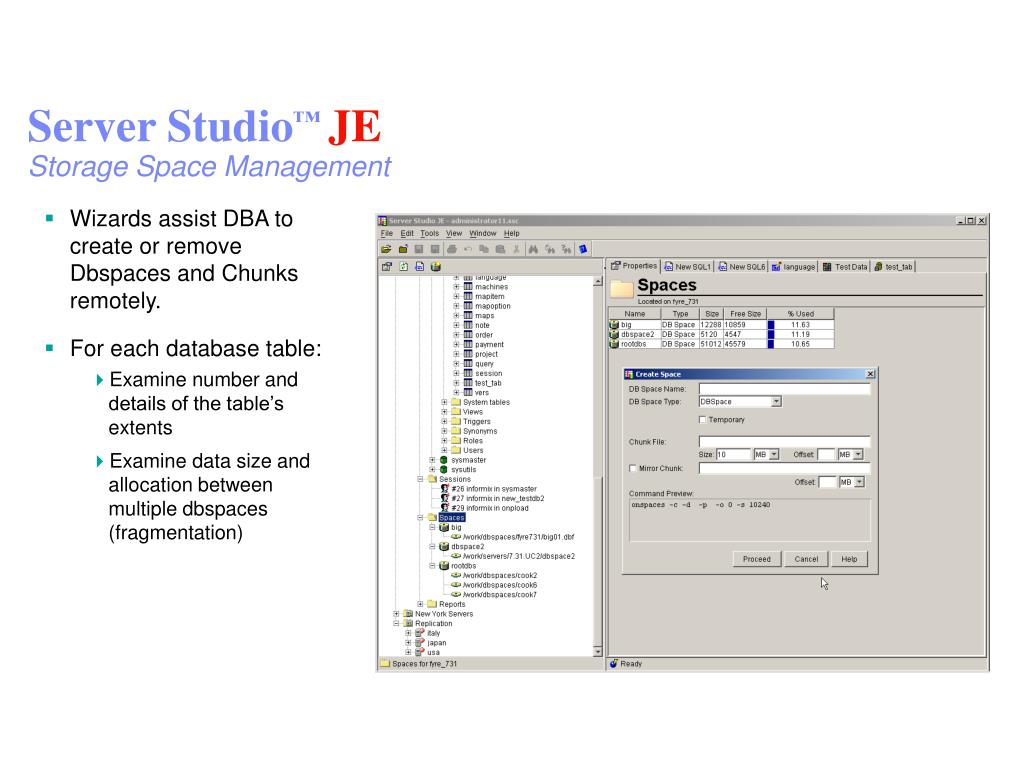Open the Size unit MB dropdown
The height and width of the screenshot is (768, 1024).
coord(774,455)
